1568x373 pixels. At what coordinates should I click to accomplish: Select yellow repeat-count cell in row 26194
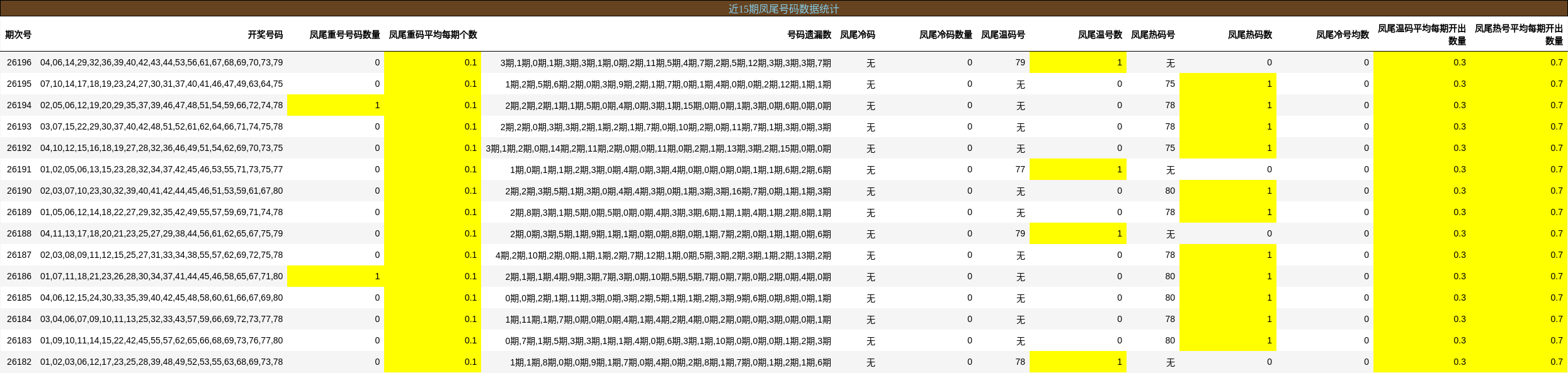click(336, 105)
